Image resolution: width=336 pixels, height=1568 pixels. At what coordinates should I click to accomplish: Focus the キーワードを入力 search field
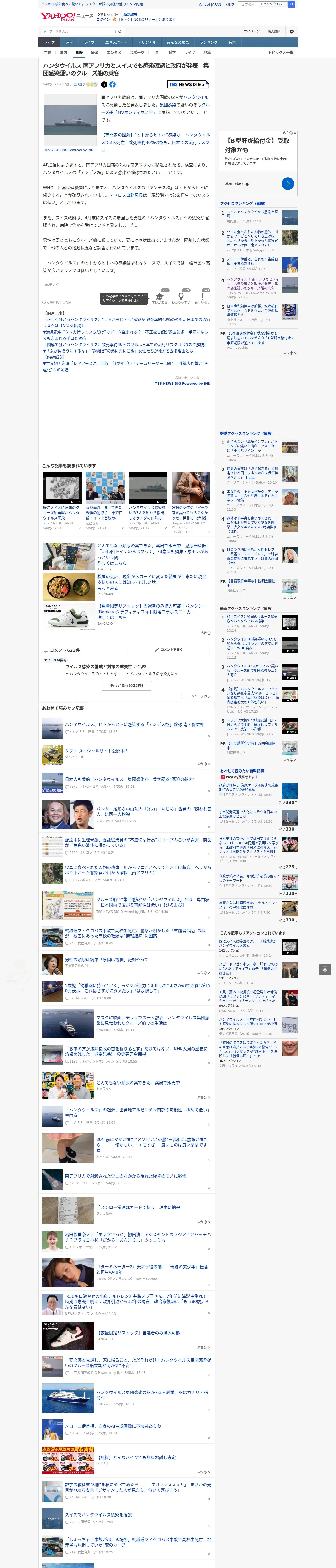point(78,32)
